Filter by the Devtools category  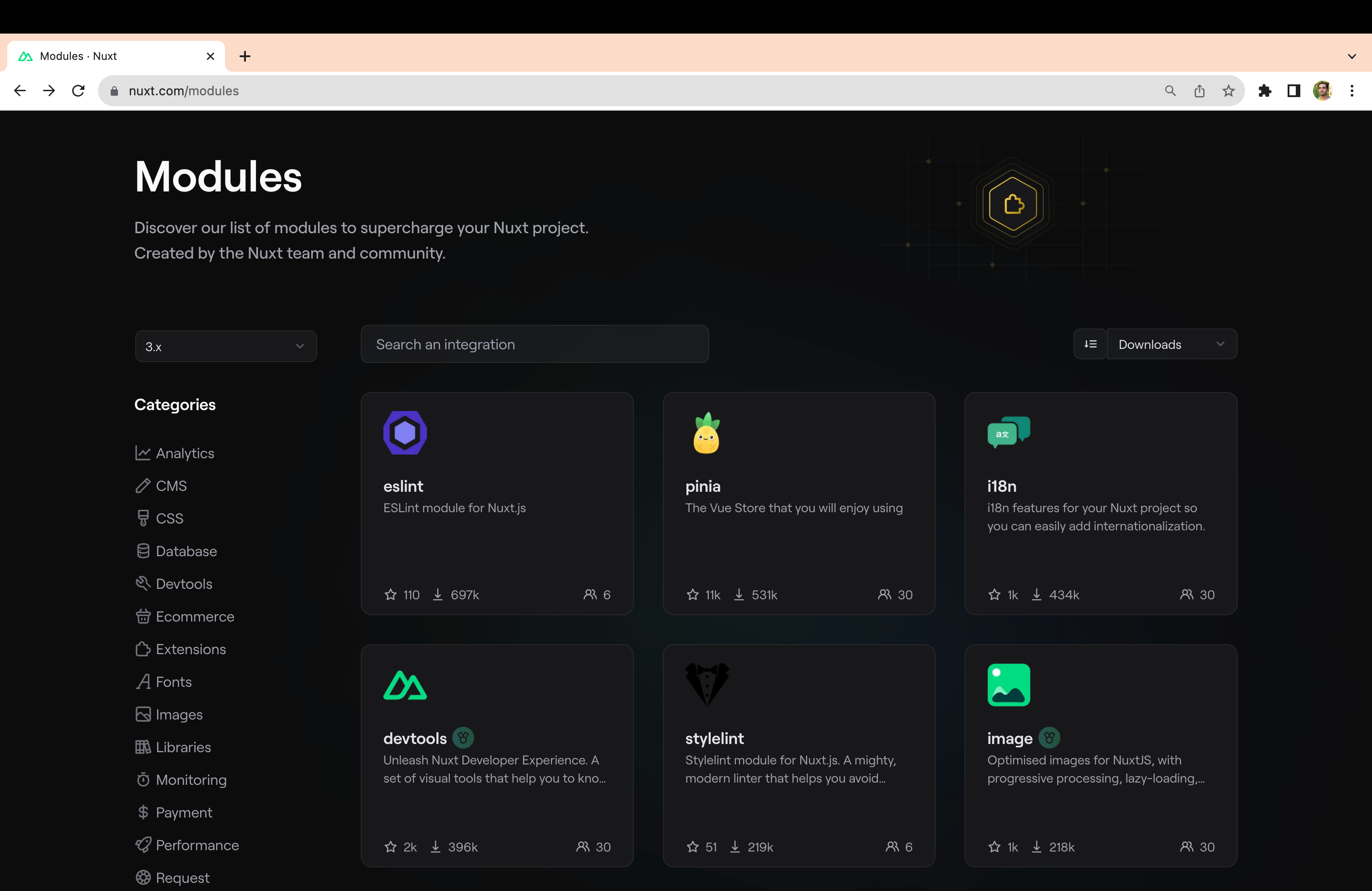(183, 584)
